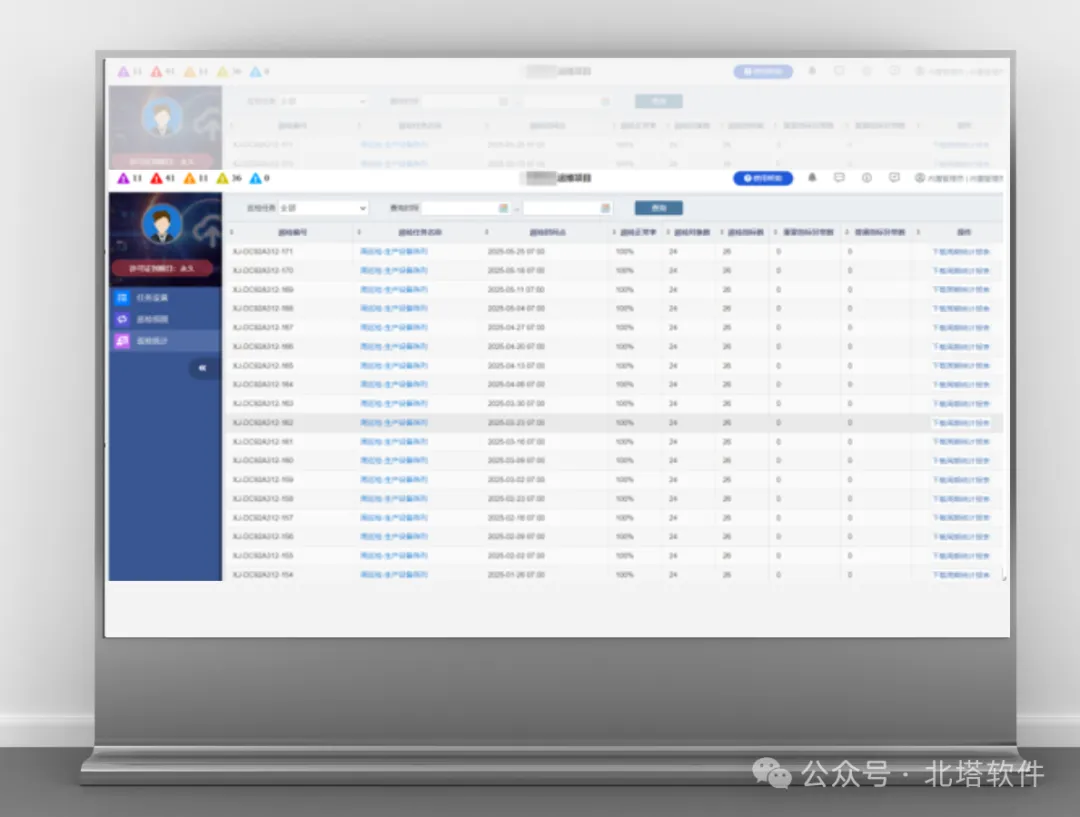Download report link in row XJ-DC02A312-169

tap(961, 289)
